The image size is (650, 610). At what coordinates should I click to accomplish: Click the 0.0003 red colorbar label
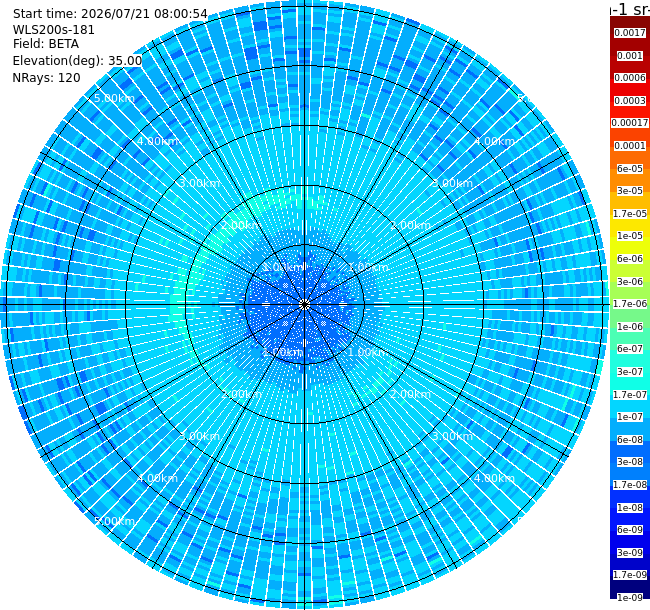[x=630, y=101]
